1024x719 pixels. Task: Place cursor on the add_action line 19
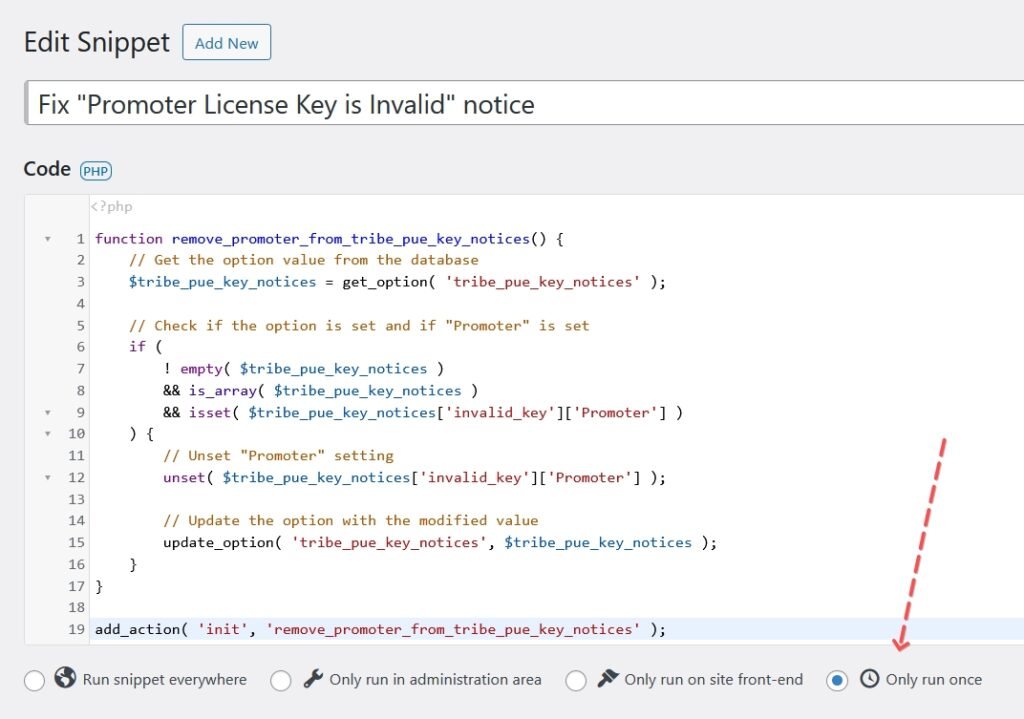(x=378, y=629)
